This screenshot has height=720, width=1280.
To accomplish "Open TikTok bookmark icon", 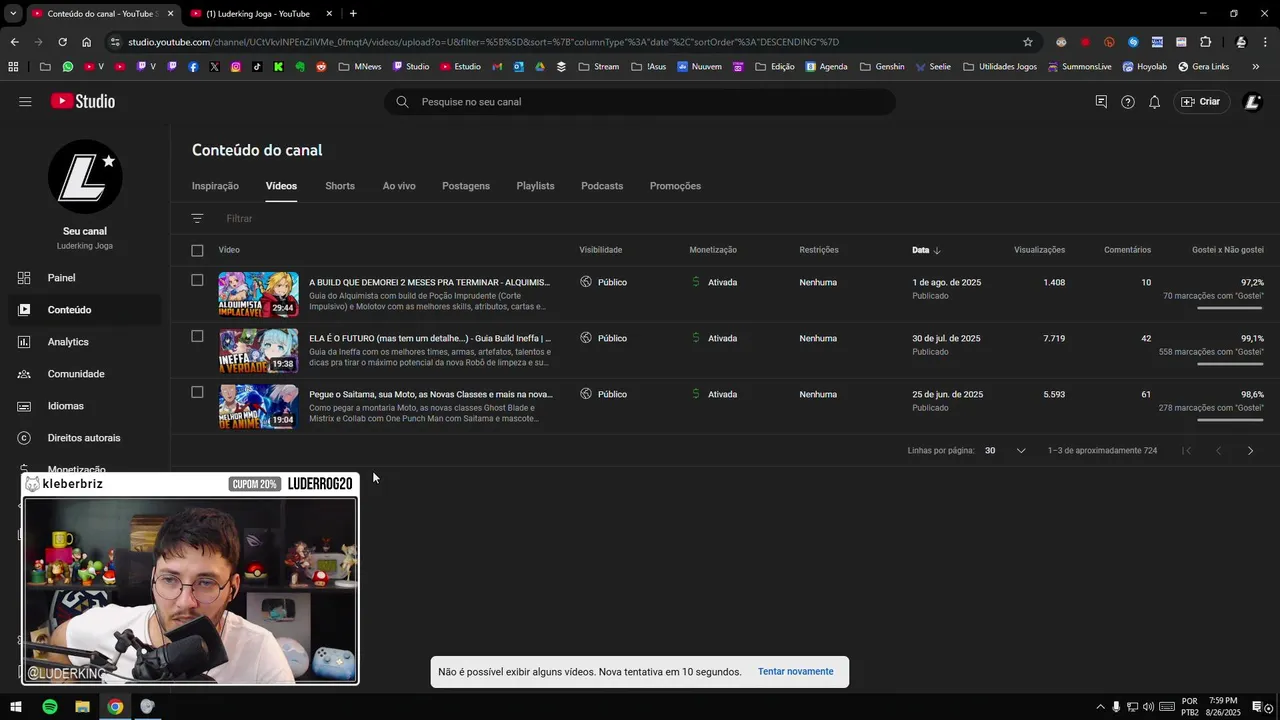I will (x=257, y=67).
